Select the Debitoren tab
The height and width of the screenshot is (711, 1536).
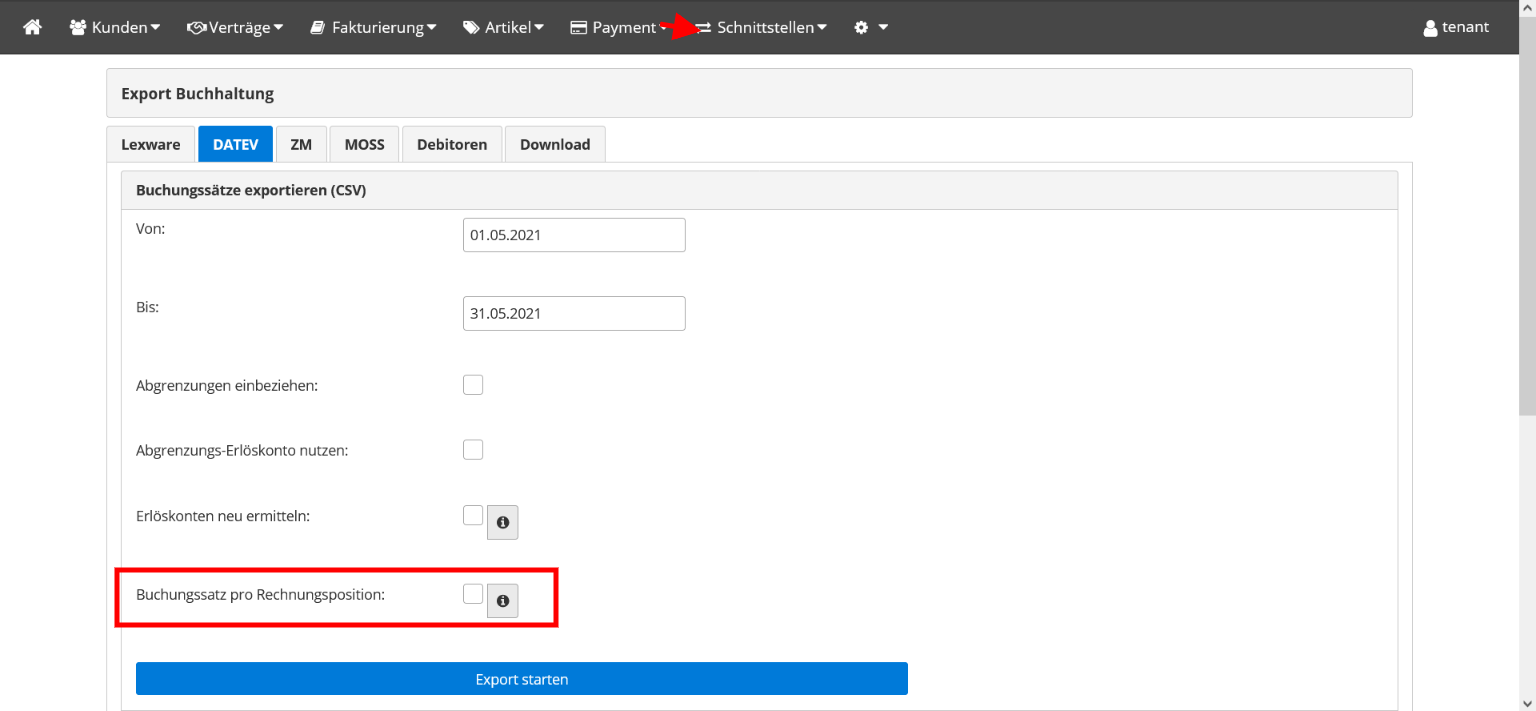tap(452, 144)
